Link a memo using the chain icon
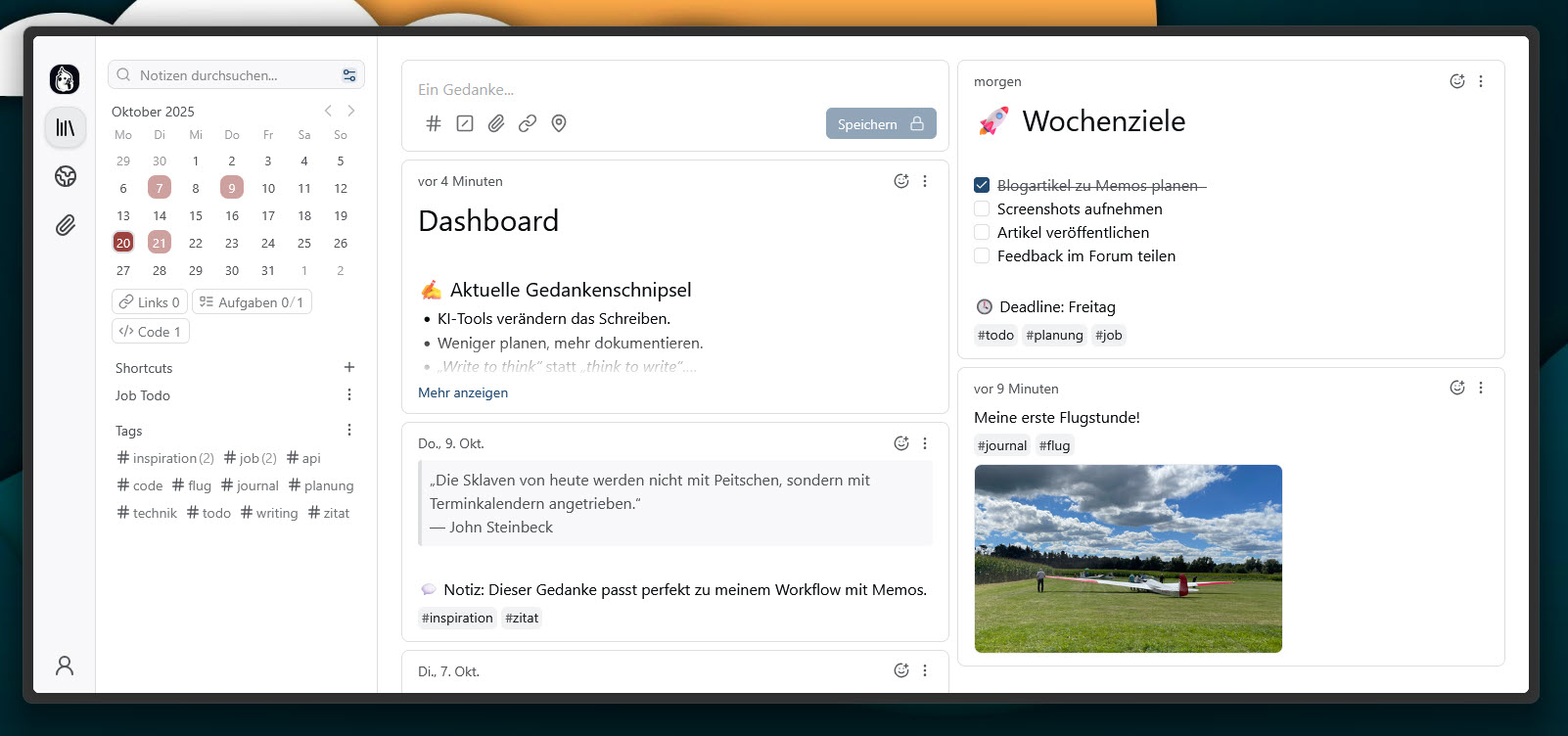This screenshot has width=1568, height=736. (x=528, y=123)
